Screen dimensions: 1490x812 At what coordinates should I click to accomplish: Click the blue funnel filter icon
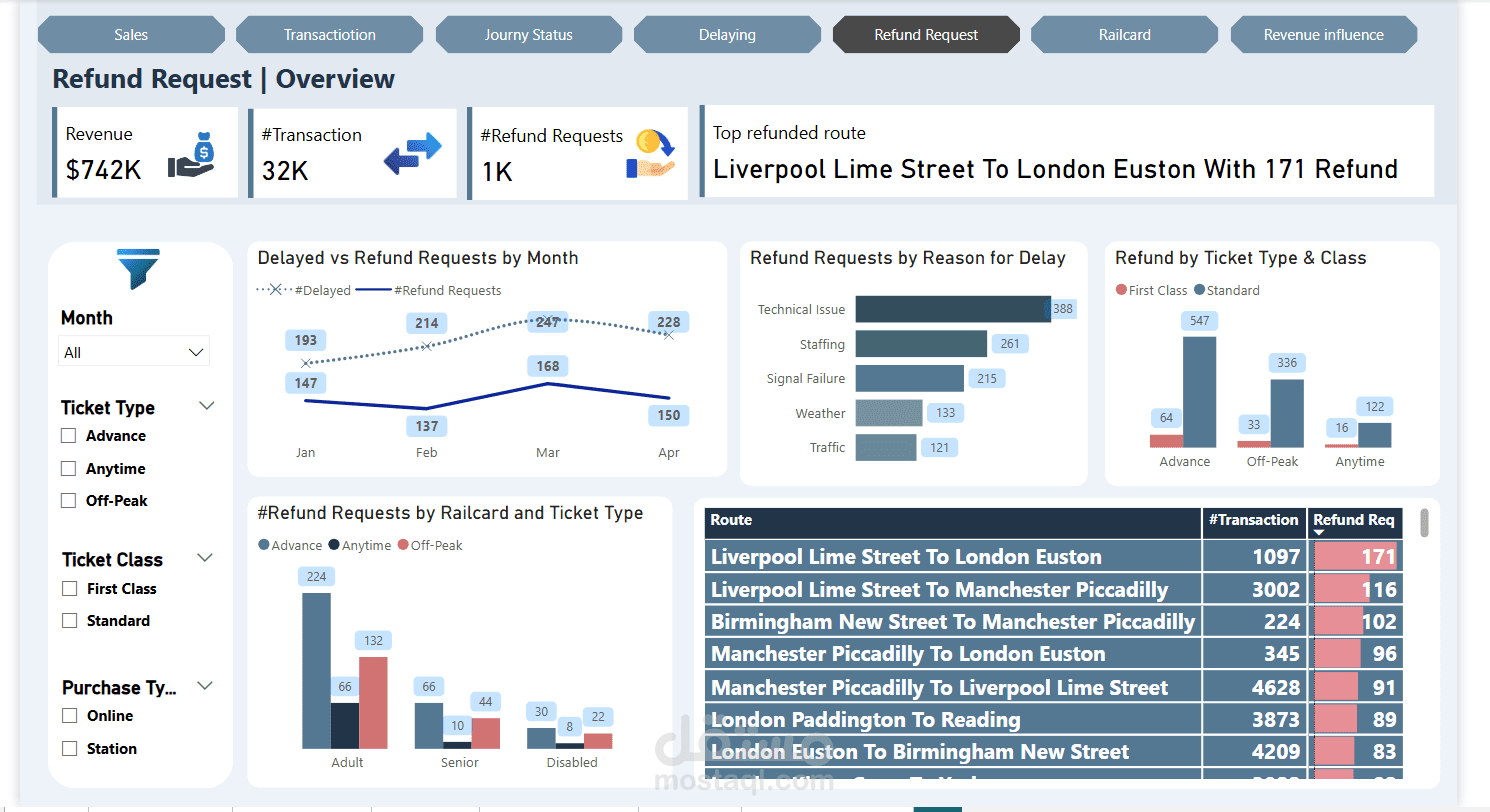pos(138,269)
